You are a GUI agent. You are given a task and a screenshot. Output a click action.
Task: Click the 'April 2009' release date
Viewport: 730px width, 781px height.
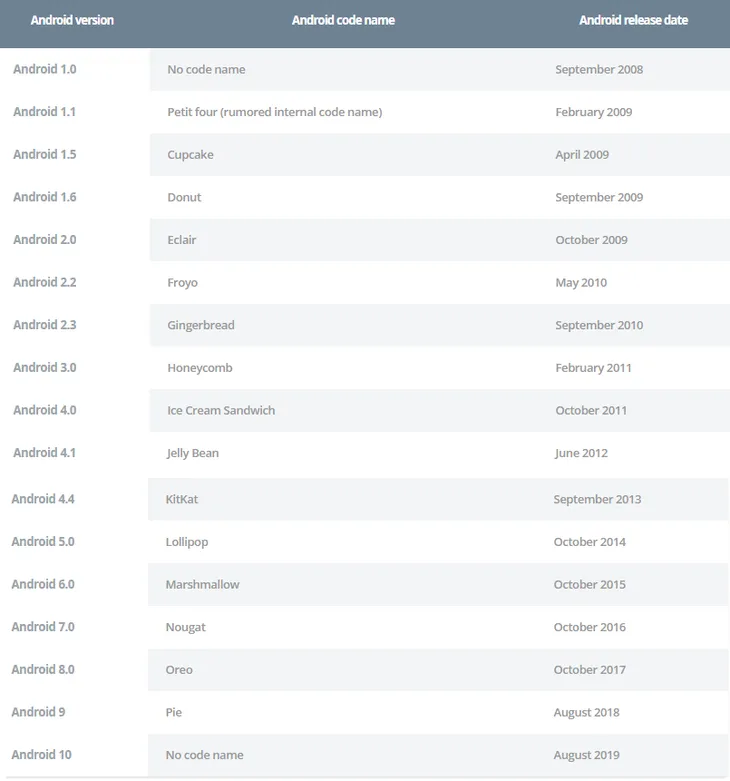coord(582,155)
